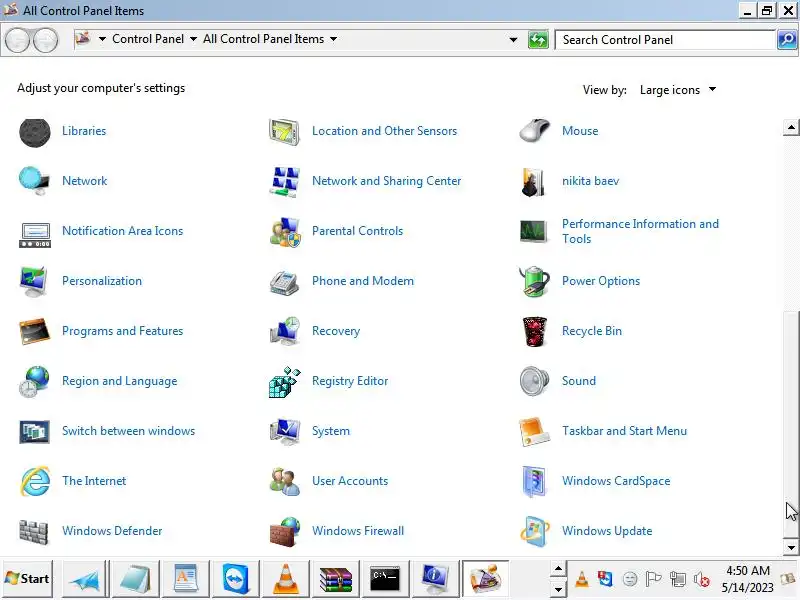Viewport: 800px width, 600px height.
Task: Open the Registry Editor link
Action: pyautogui.click(x=350, y=381)
